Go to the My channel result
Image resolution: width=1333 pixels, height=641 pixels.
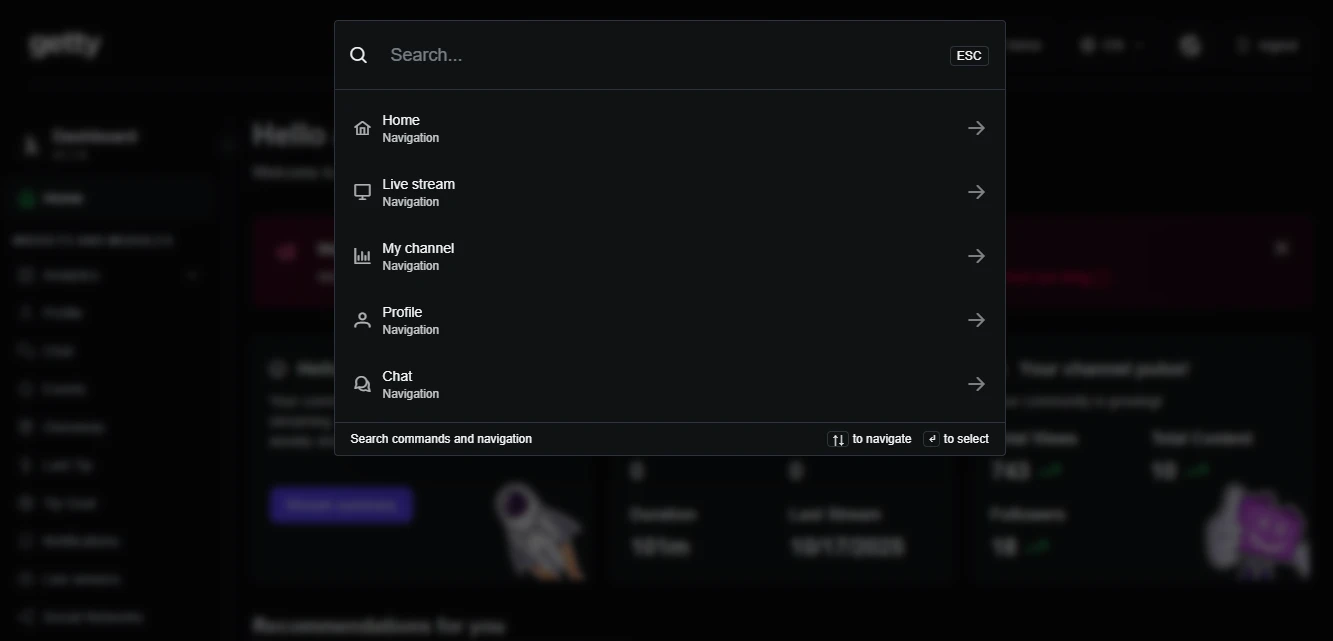pos(670,256)
